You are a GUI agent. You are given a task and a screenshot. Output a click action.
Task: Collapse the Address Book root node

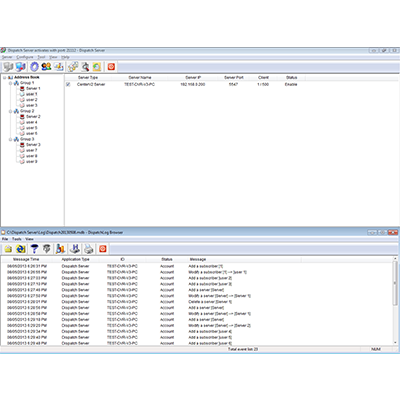[x=5, y=77]
